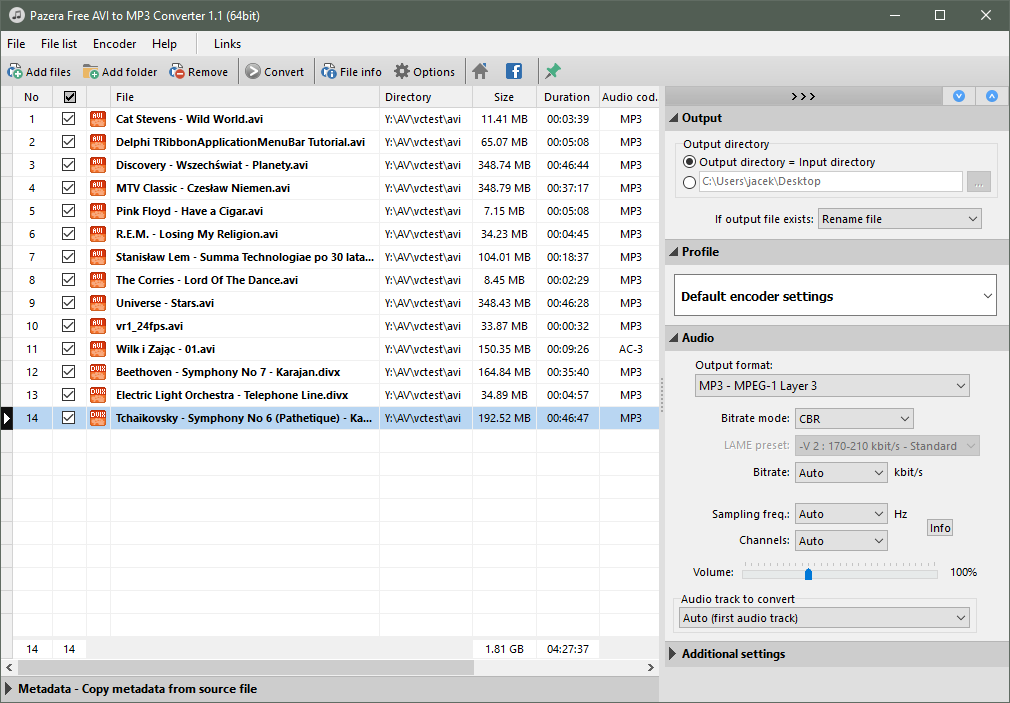Click the blue down-arrow panel icon
The height and width of the screenshot is (703, 1010).
point(959,96)
